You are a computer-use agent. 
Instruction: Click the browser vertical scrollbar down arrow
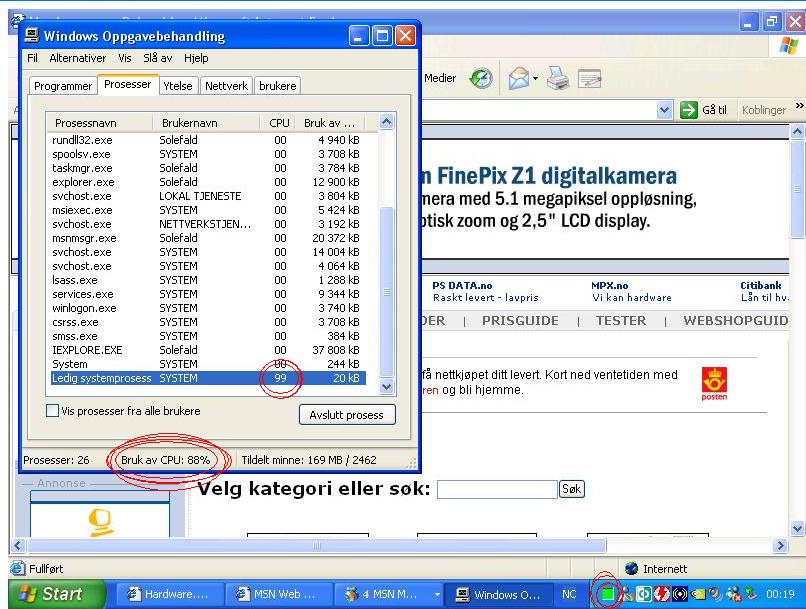pyautogui.click(x=797, y=528)
